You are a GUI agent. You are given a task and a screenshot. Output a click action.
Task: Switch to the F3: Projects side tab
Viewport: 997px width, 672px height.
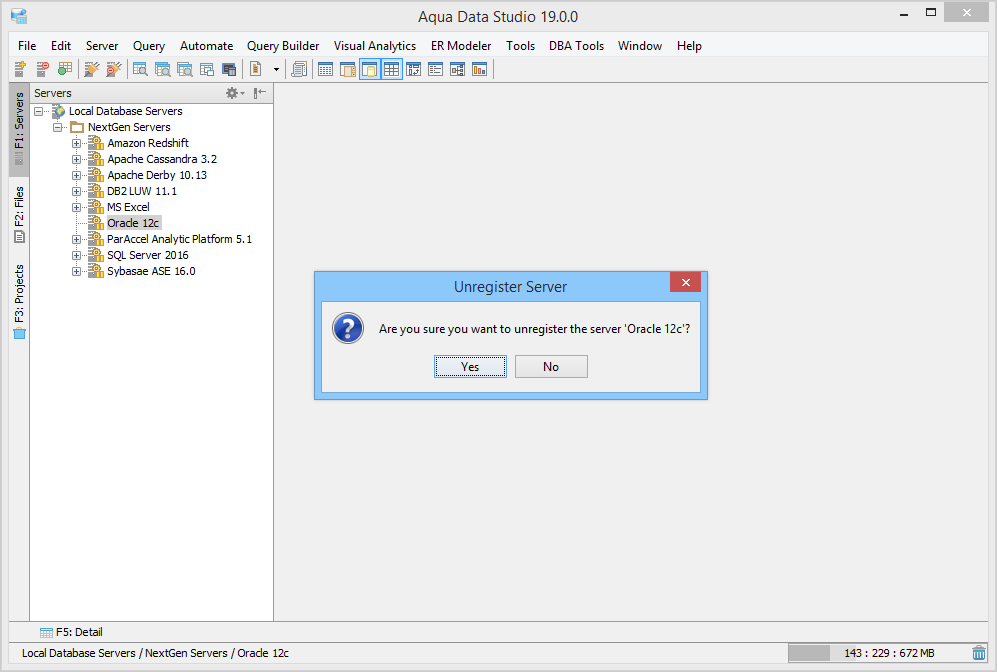(19, 301)
